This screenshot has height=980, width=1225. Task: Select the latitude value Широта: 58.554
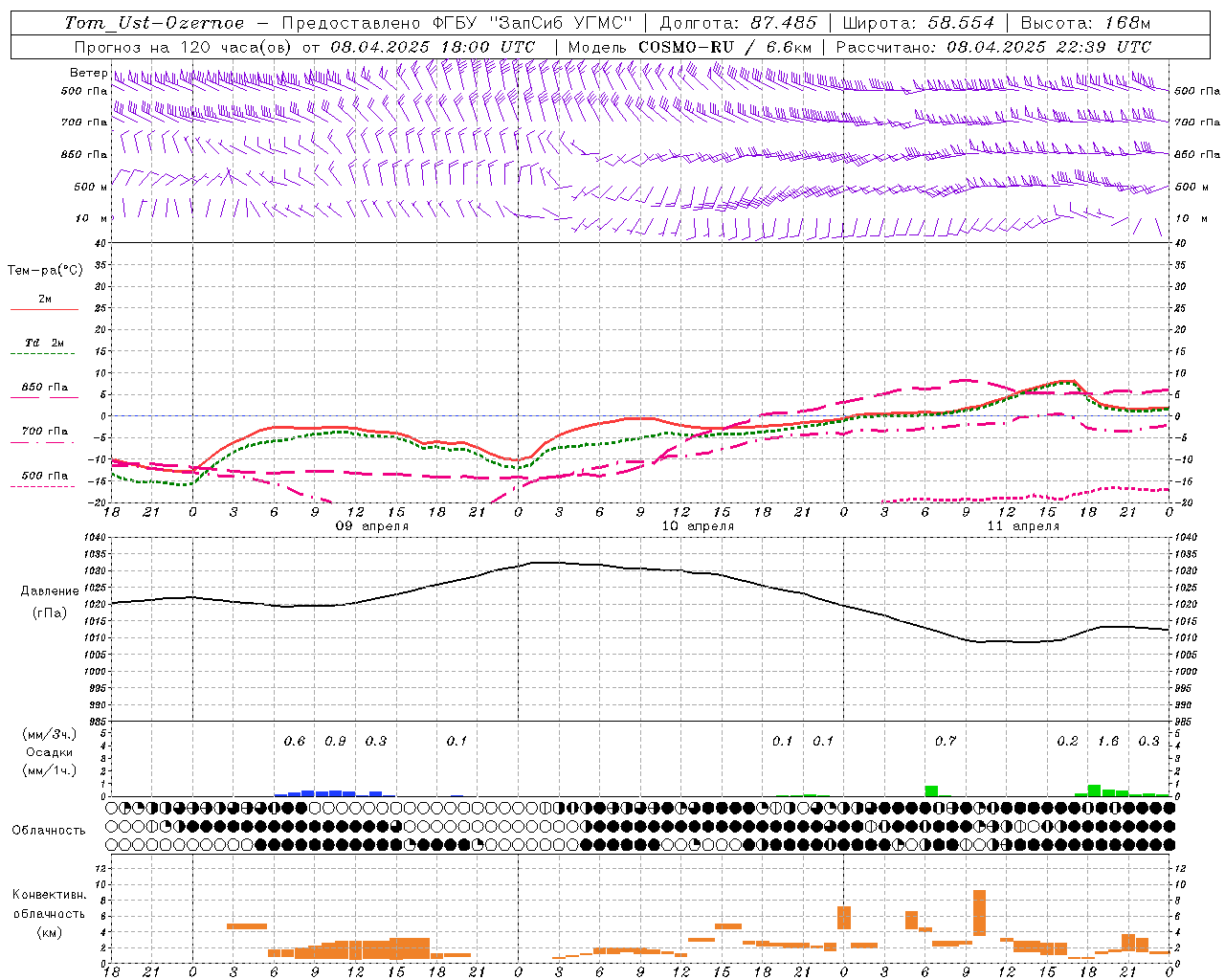pyautogui.click(x=921, y=23)
